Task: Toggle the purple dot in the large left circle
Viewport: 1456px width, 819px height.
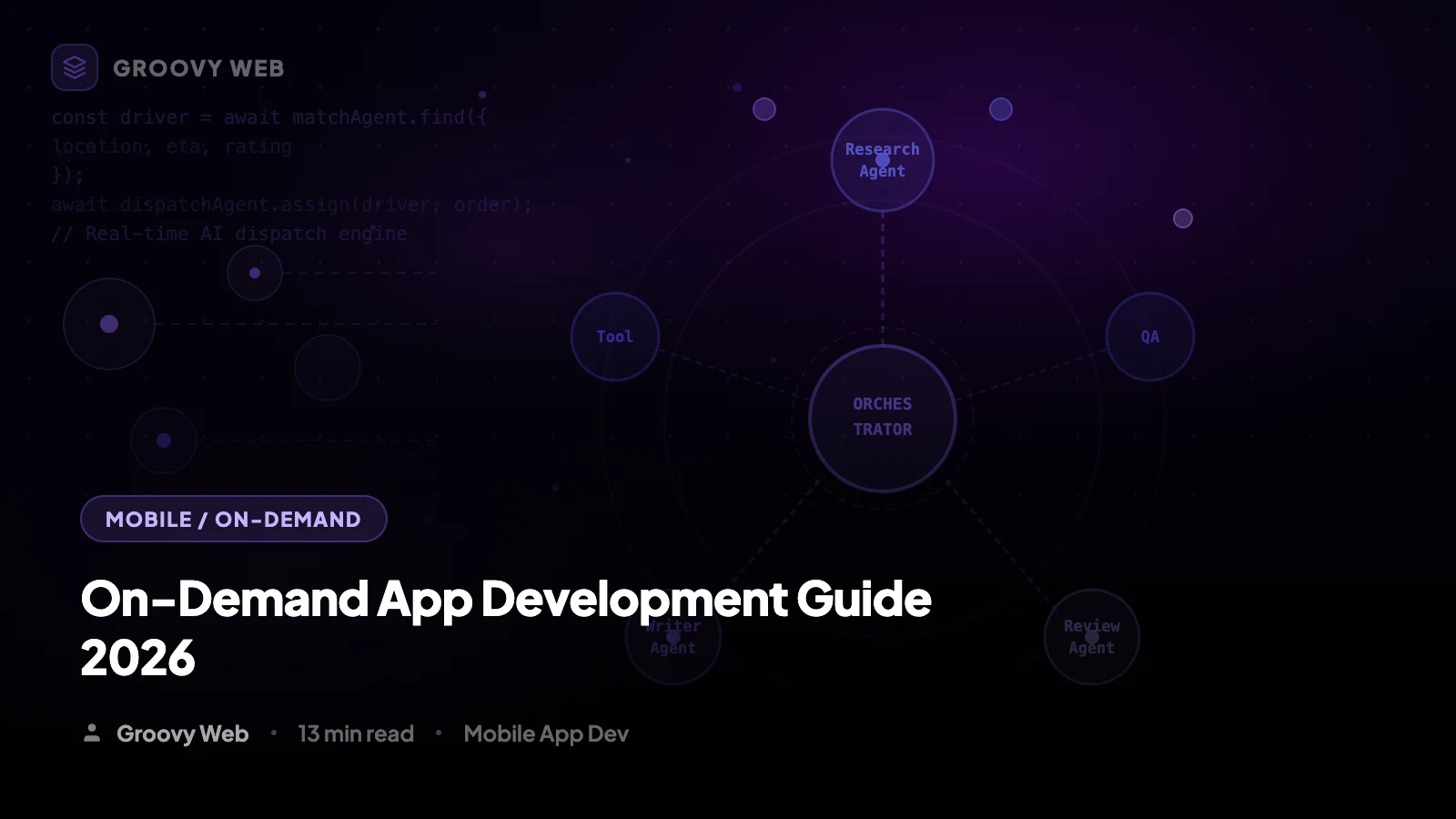Action: [108, 323]
